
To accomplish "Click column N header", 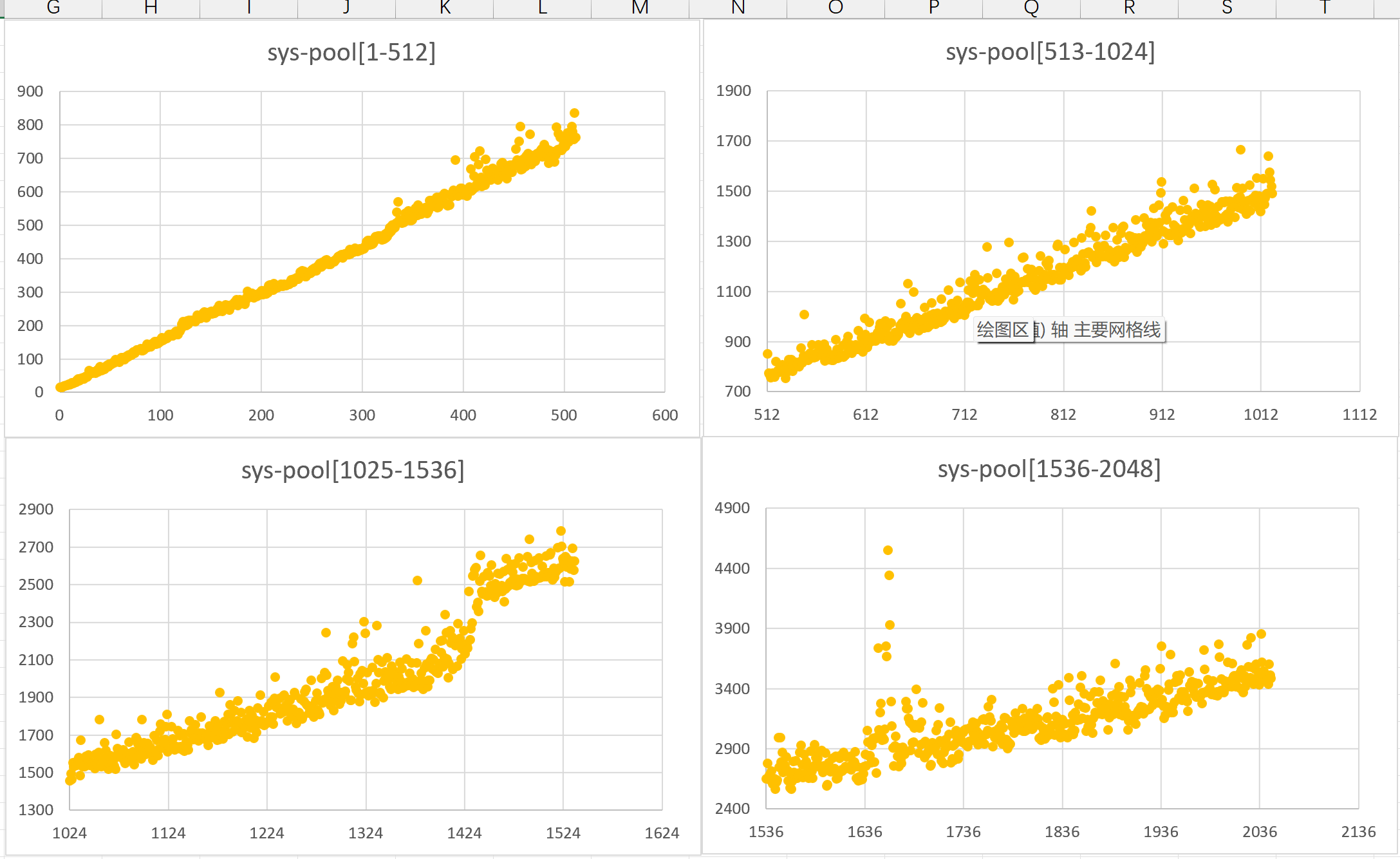I will [x=738, y=8].
